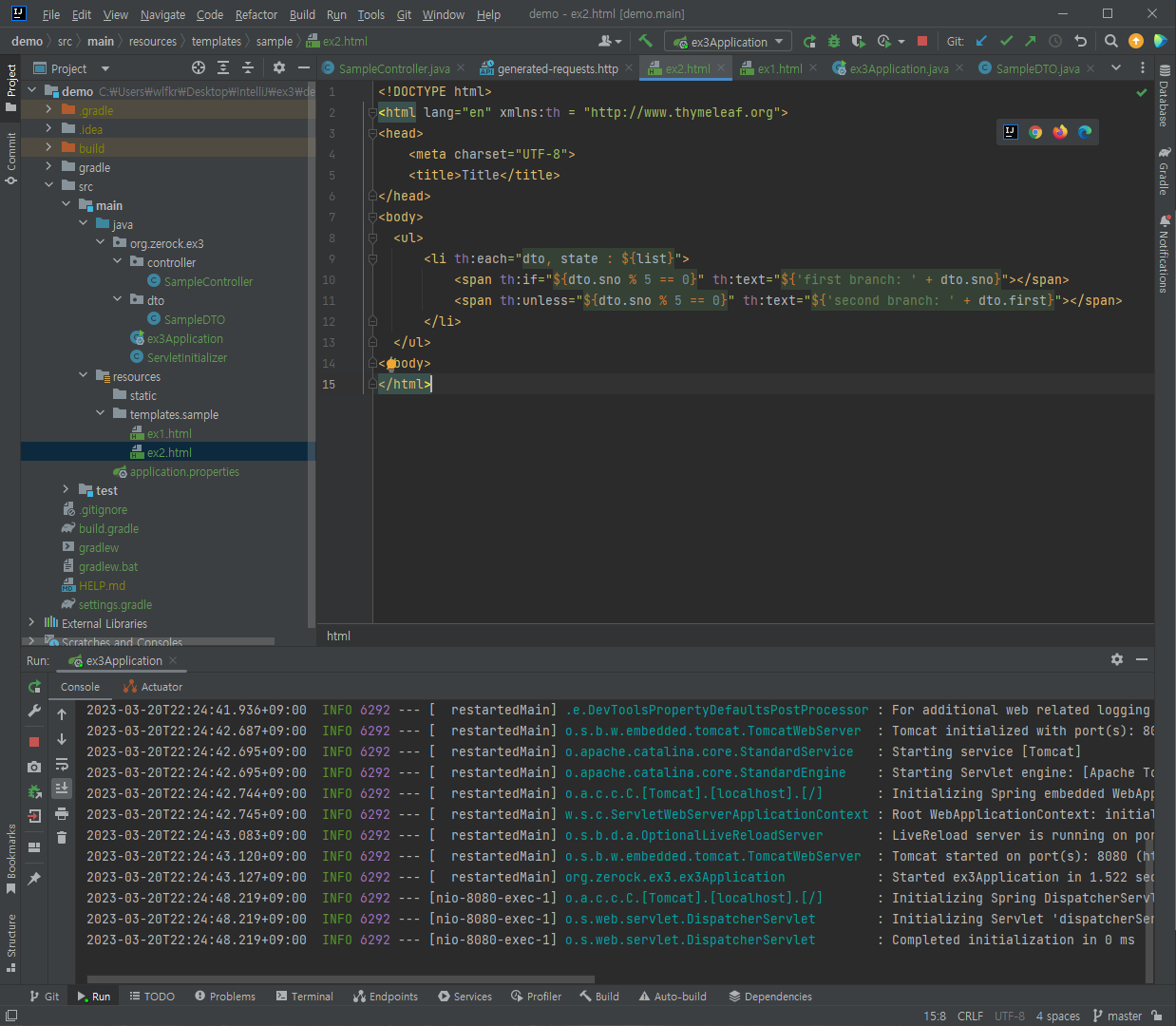Image resolution: width=1176 pixels, height=1026 pixels.
Task: Expand the test folder
Action: 66,490
